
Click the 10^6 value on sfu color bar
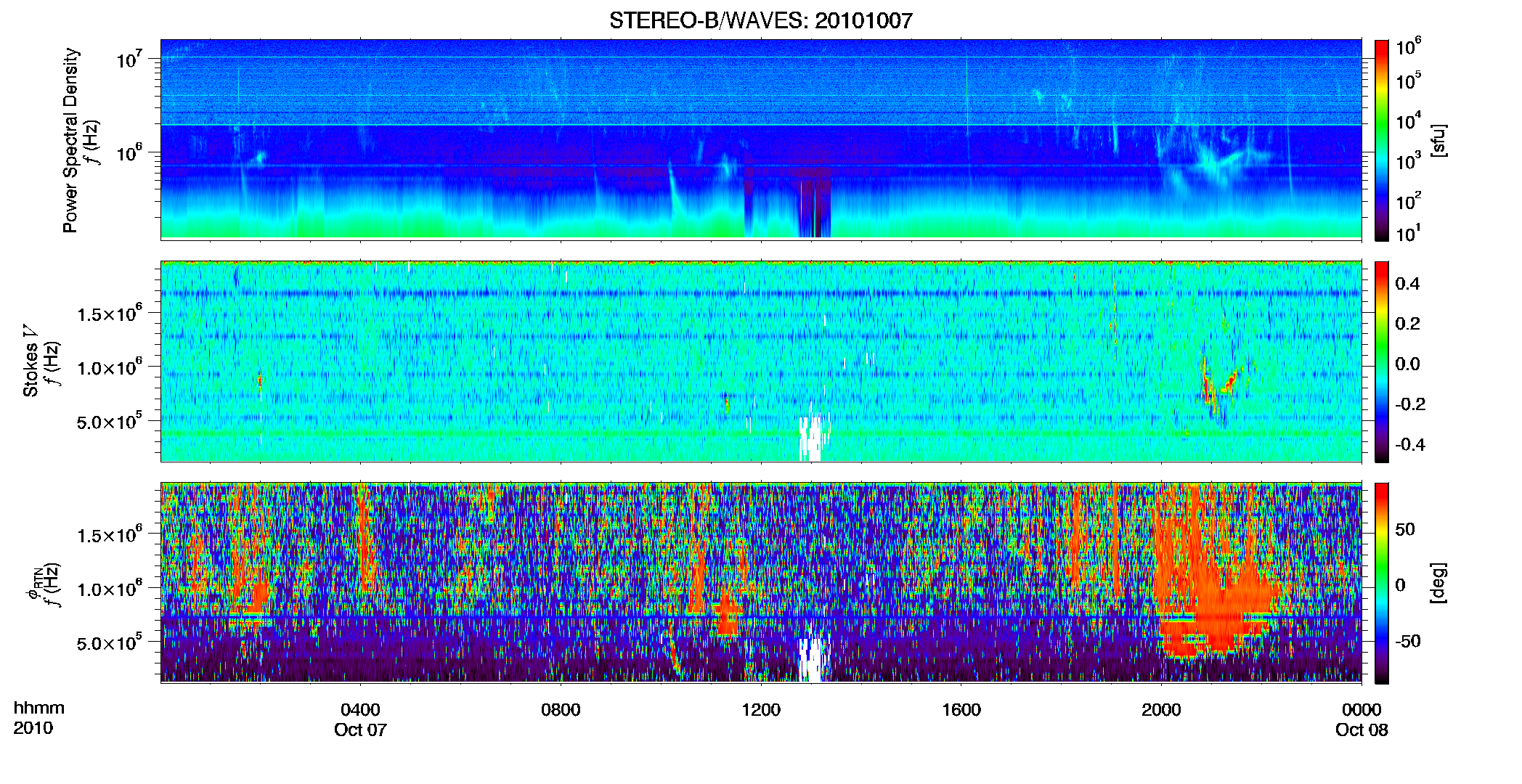[1409, 47]
